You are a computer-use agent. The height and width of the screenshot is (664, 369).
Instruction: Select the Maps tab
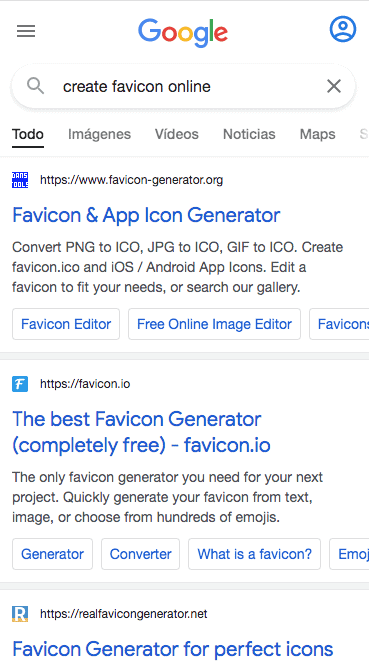coord(318,134)
